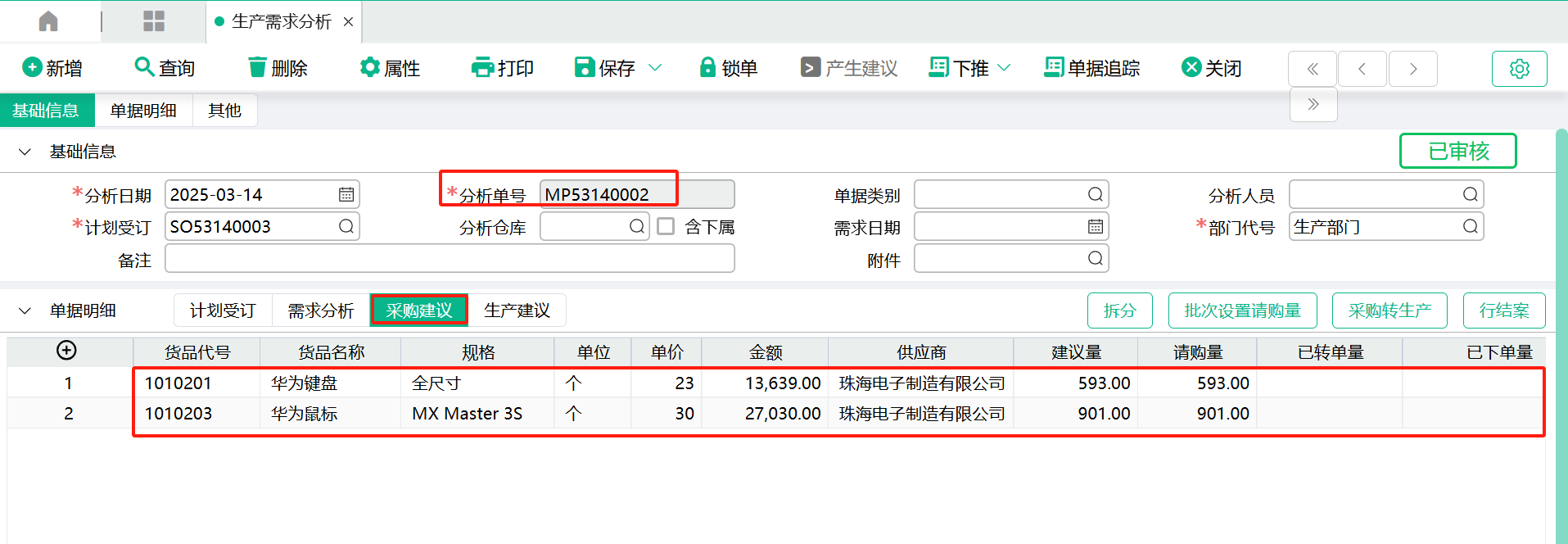This screenshot has height=544, width=1568.
Task: Click the 保存 save button
Action: coord(605,68)
